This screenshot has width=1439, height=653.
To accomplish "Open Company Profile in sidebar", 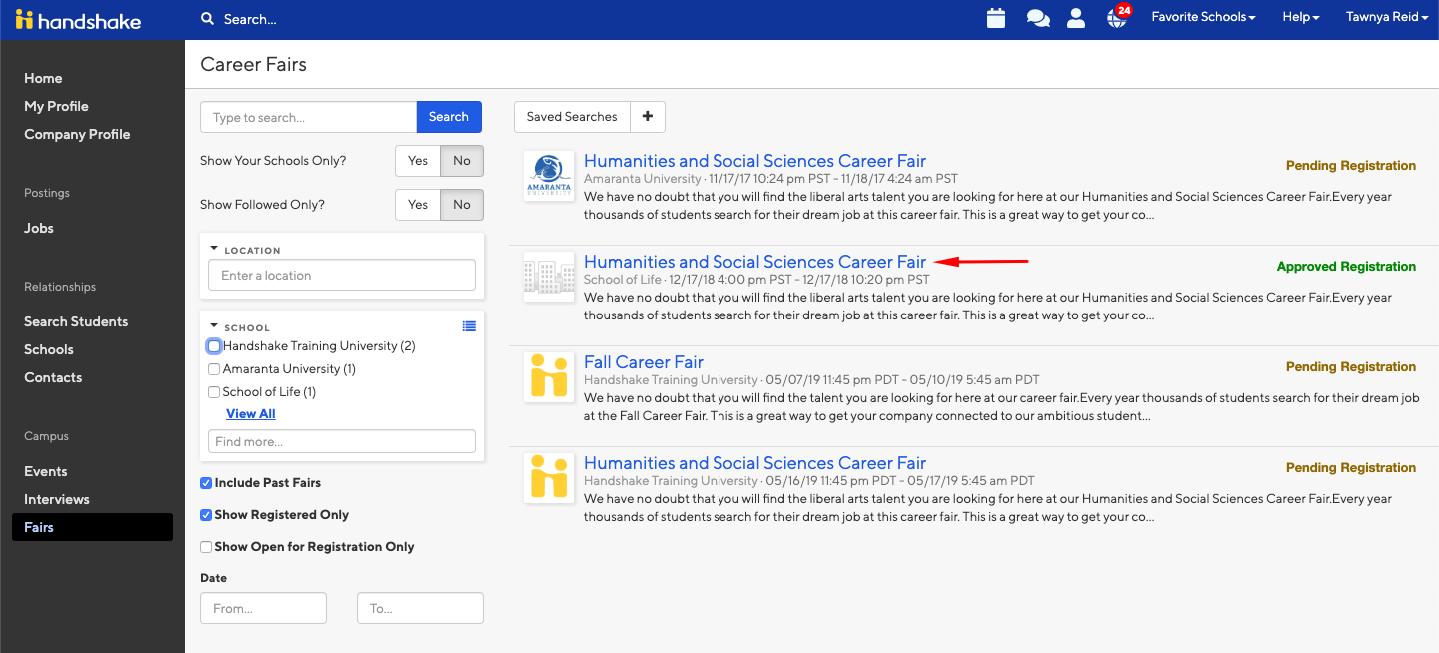I will click(x=77, y=134).
